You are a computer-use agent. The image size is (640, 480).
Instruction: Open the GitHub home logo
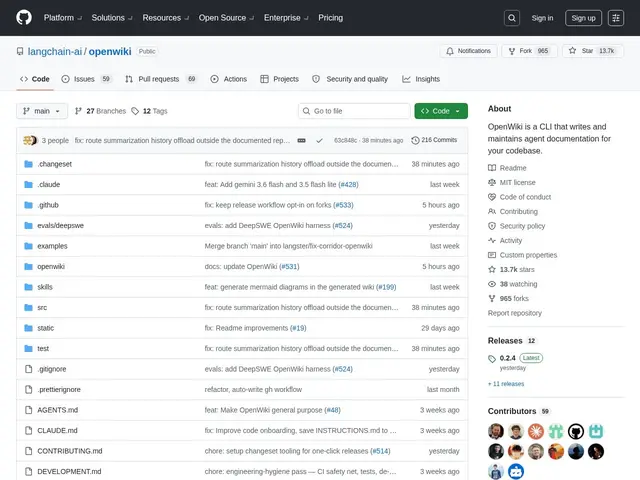(24, 18)
